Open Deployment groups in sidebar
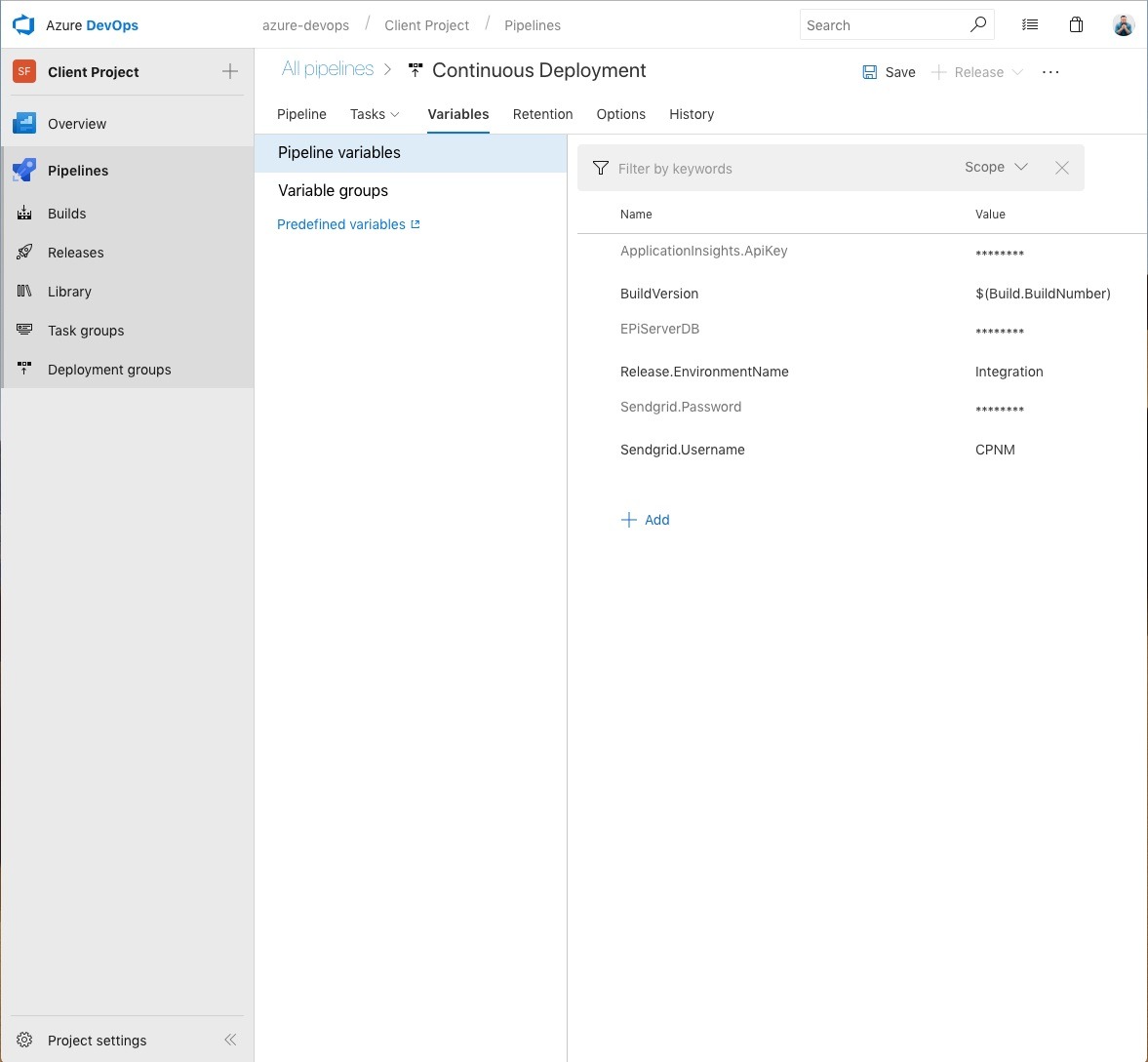 [x=108, y=370]
